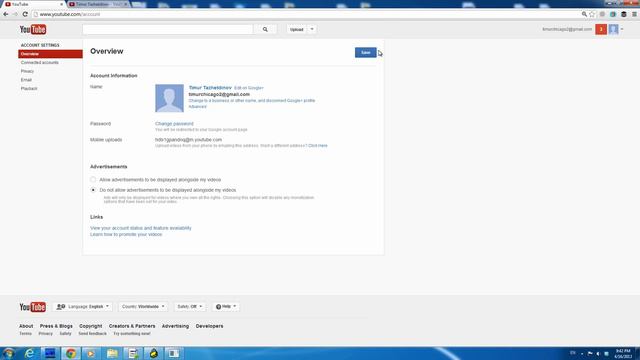The image size is (640, 360).
Task: Open the Help dropdown in the footer
Action: [x=226, y=307]
